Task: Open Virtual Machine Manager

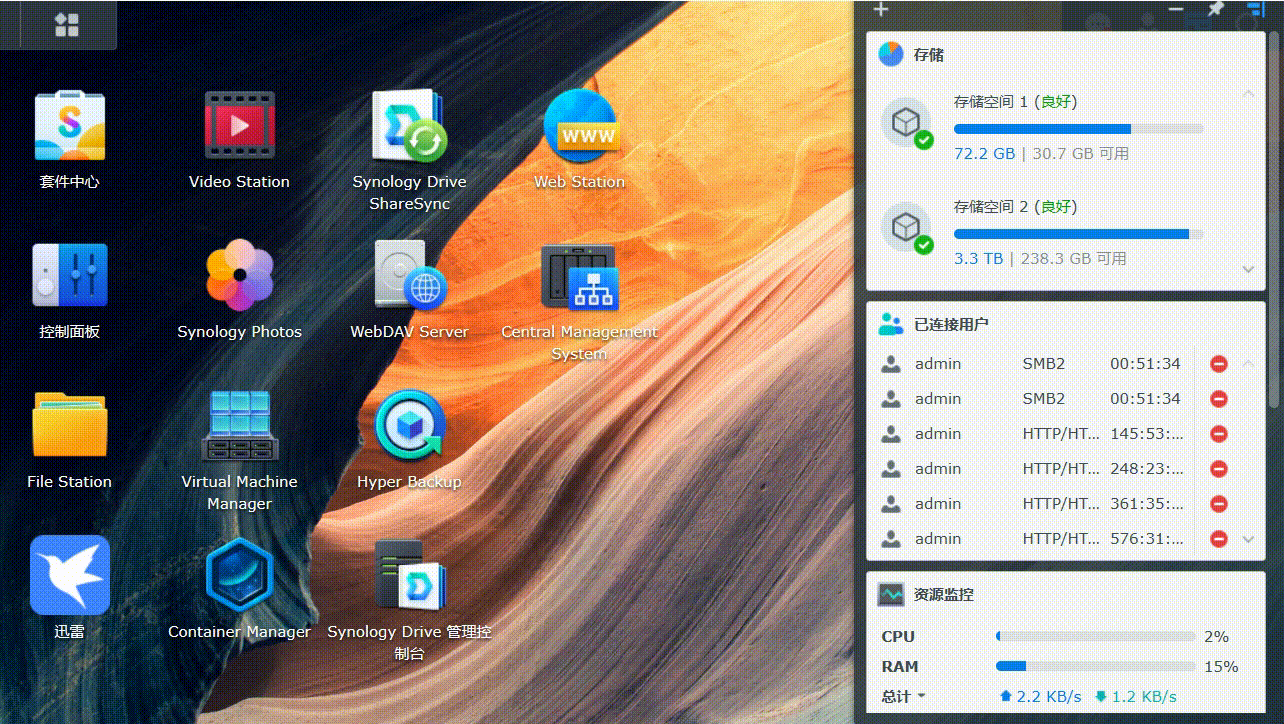Action: point(239,426)
